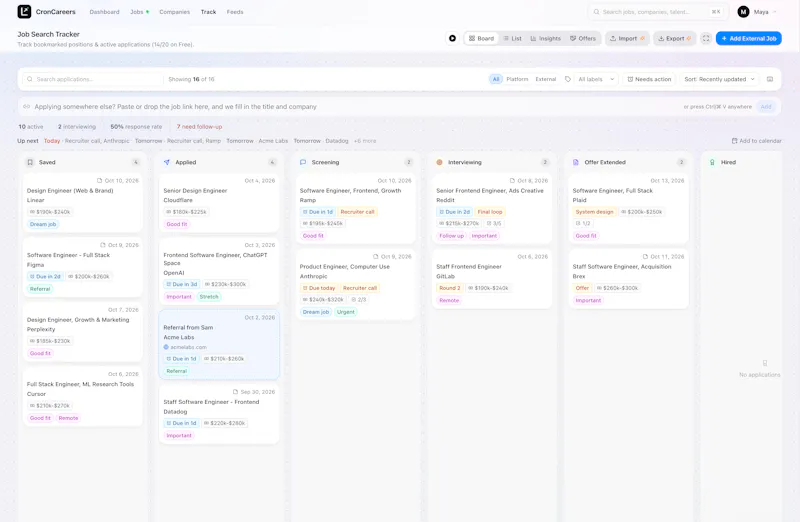
Task: Open the Jobs nav item
Action: point(137,12)
